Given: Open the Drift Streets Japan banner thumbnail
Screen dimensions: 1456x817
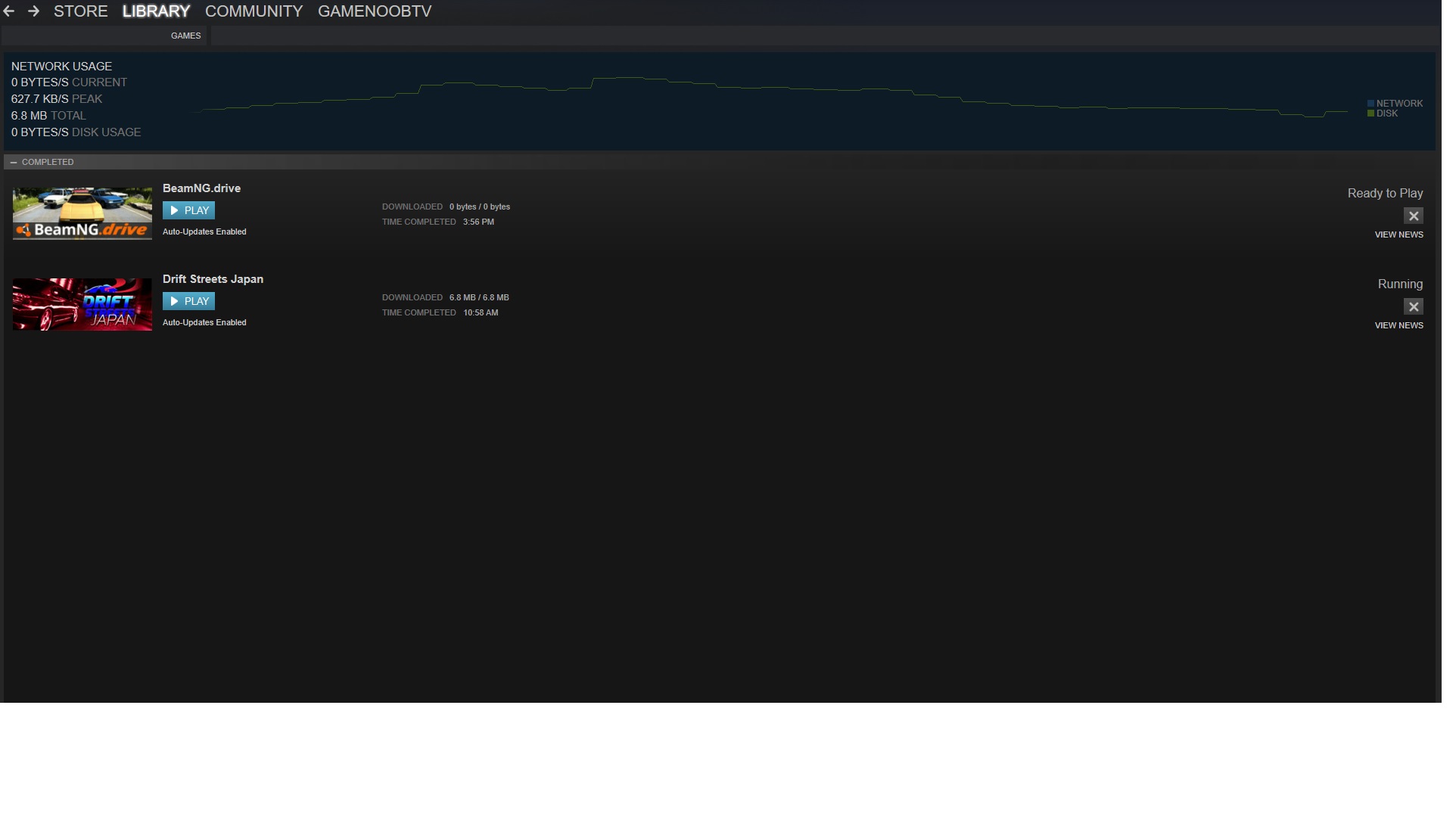Looking at the screenshot, I should pyautogui.click(x=82, y=304).
